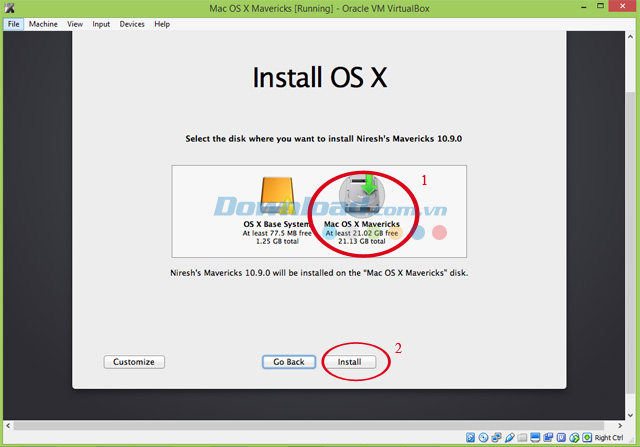Open the Help menu
This screenshot has height=447, width=640.
pyautogui.click(x=162, y=24)
